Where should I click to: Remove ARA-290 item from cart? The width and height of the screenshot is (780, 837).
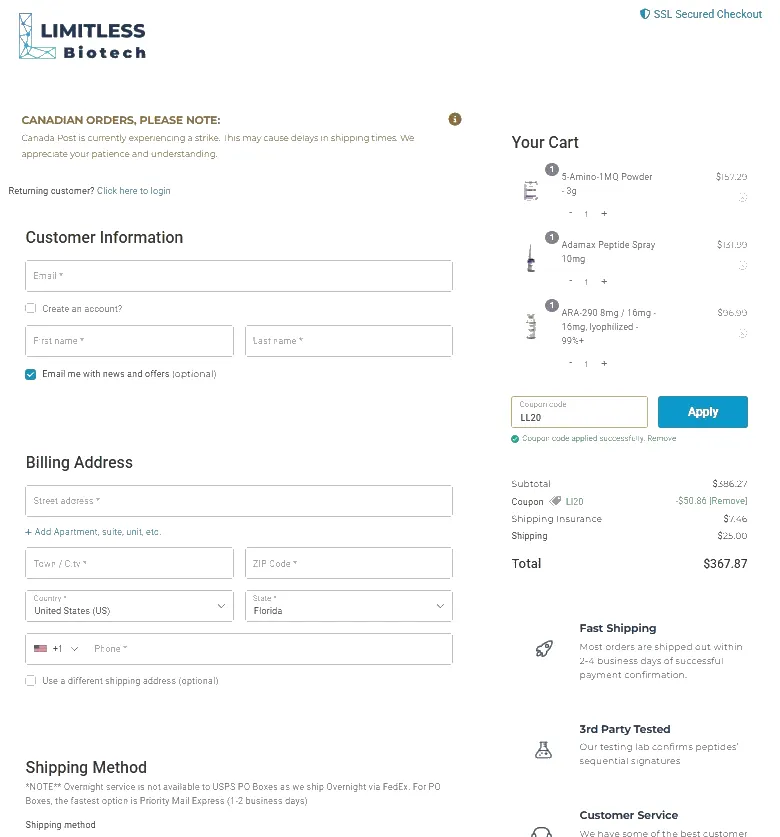742,334
